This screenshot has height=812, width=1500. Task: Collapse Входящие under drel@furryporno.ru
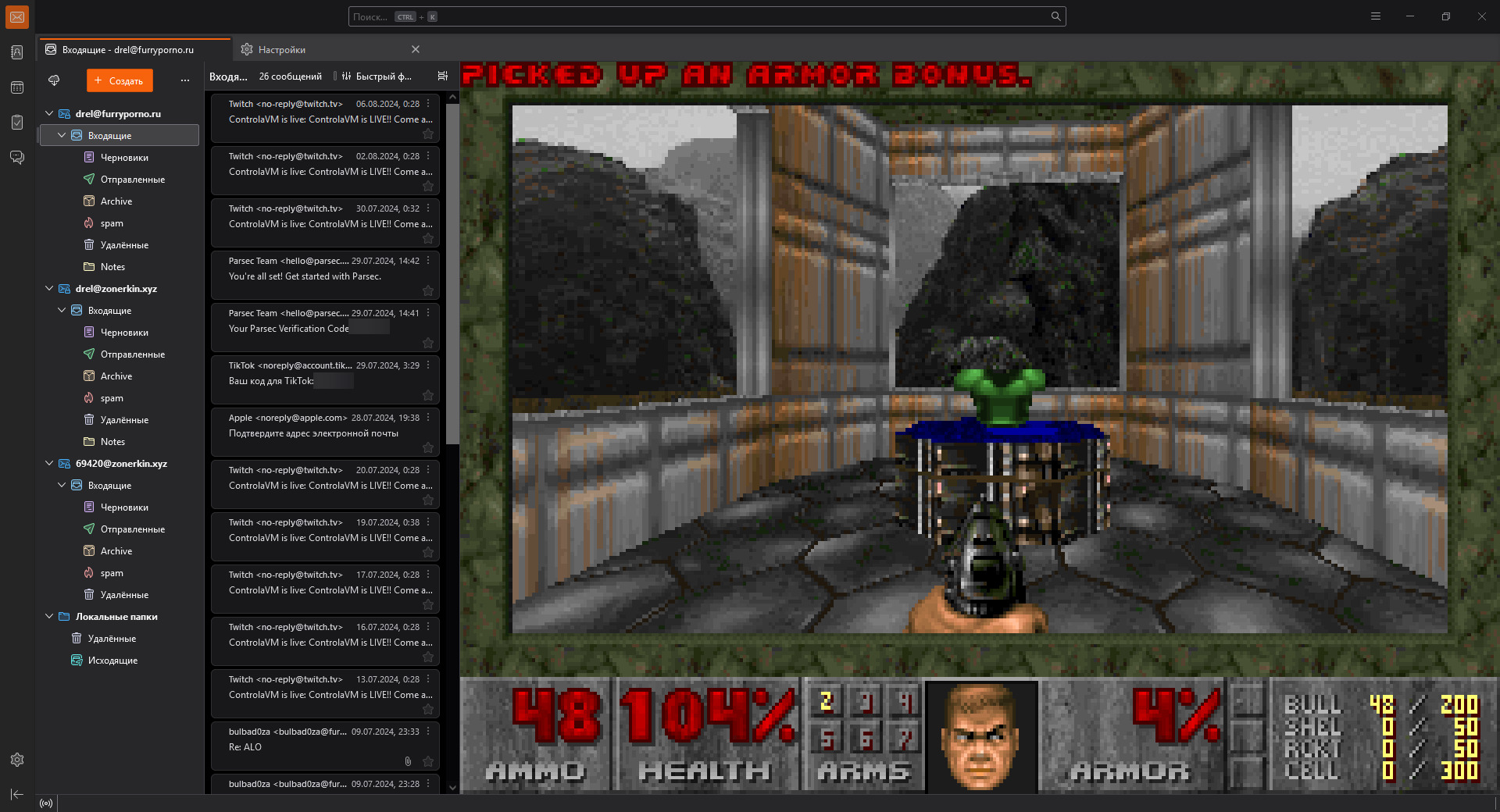[62, 135]
